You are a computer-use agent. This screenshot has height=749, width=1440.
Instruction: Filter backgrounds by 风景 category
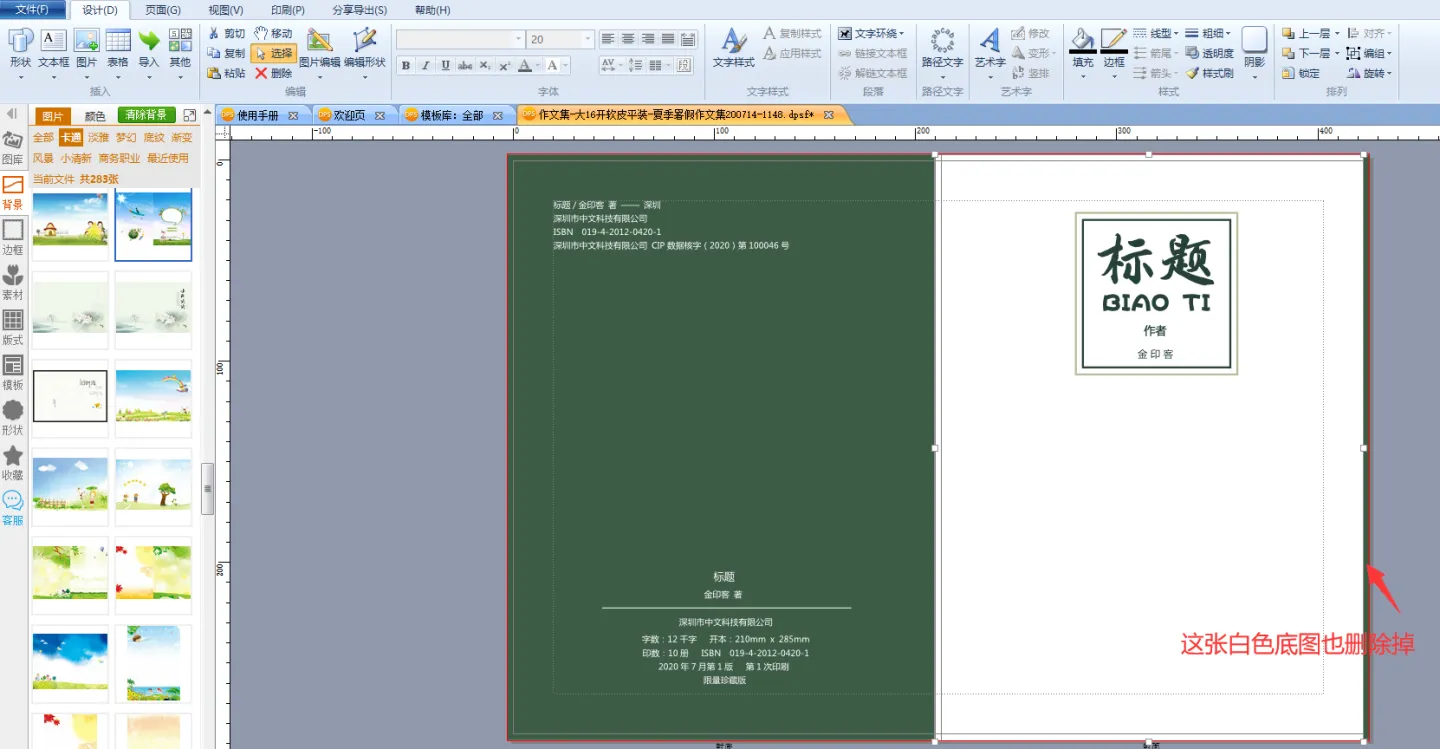pyautogui.click(x=43, y=158)
